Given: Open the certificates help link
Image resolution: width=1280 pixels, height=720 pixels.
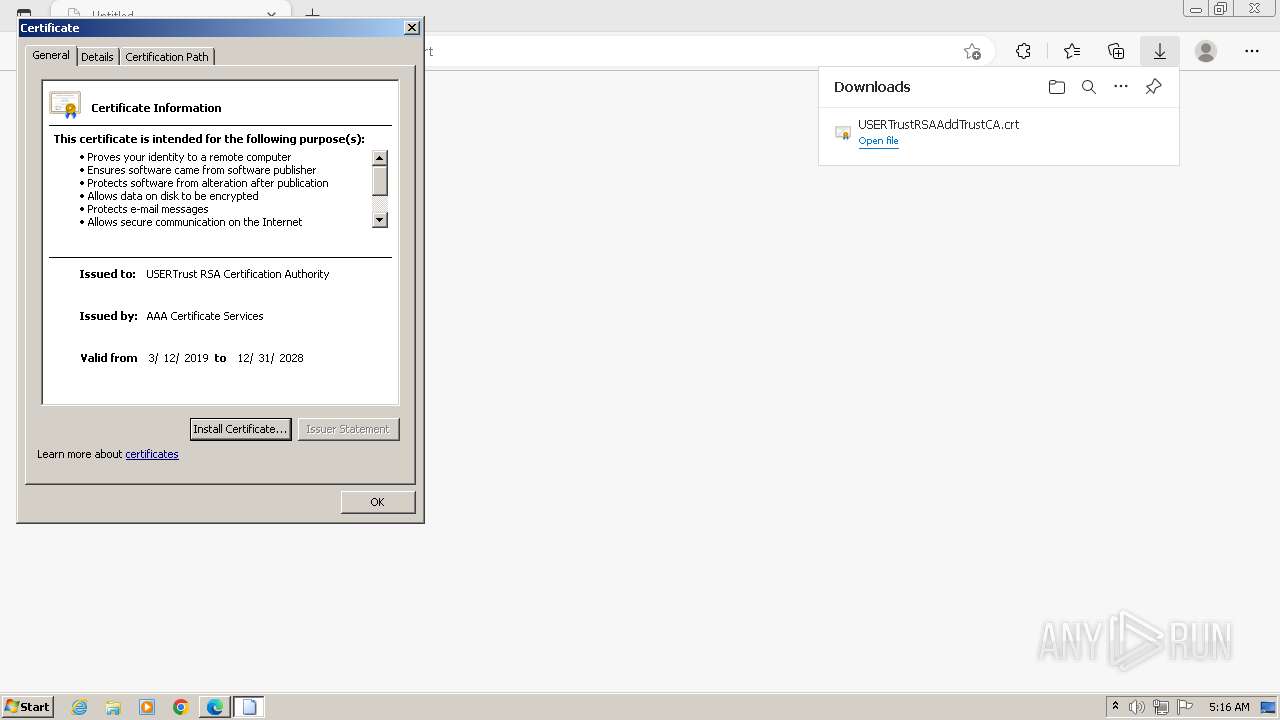Looking at the screenshot, I should tap(152, 454).
